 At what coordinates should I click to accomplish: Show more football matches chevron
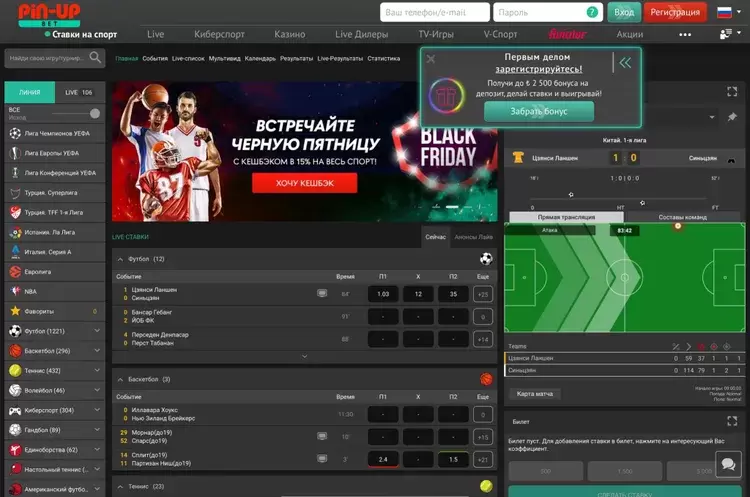(x=304, y=356)
